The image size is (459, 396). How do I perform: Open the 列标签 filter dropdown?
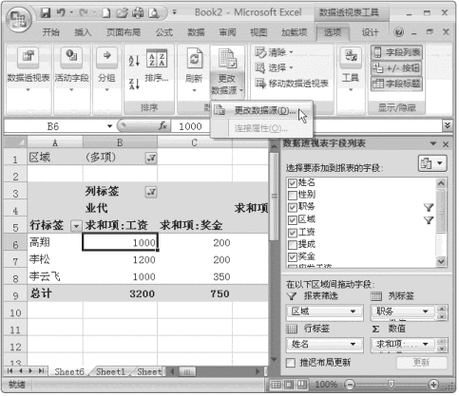(151, 192)
